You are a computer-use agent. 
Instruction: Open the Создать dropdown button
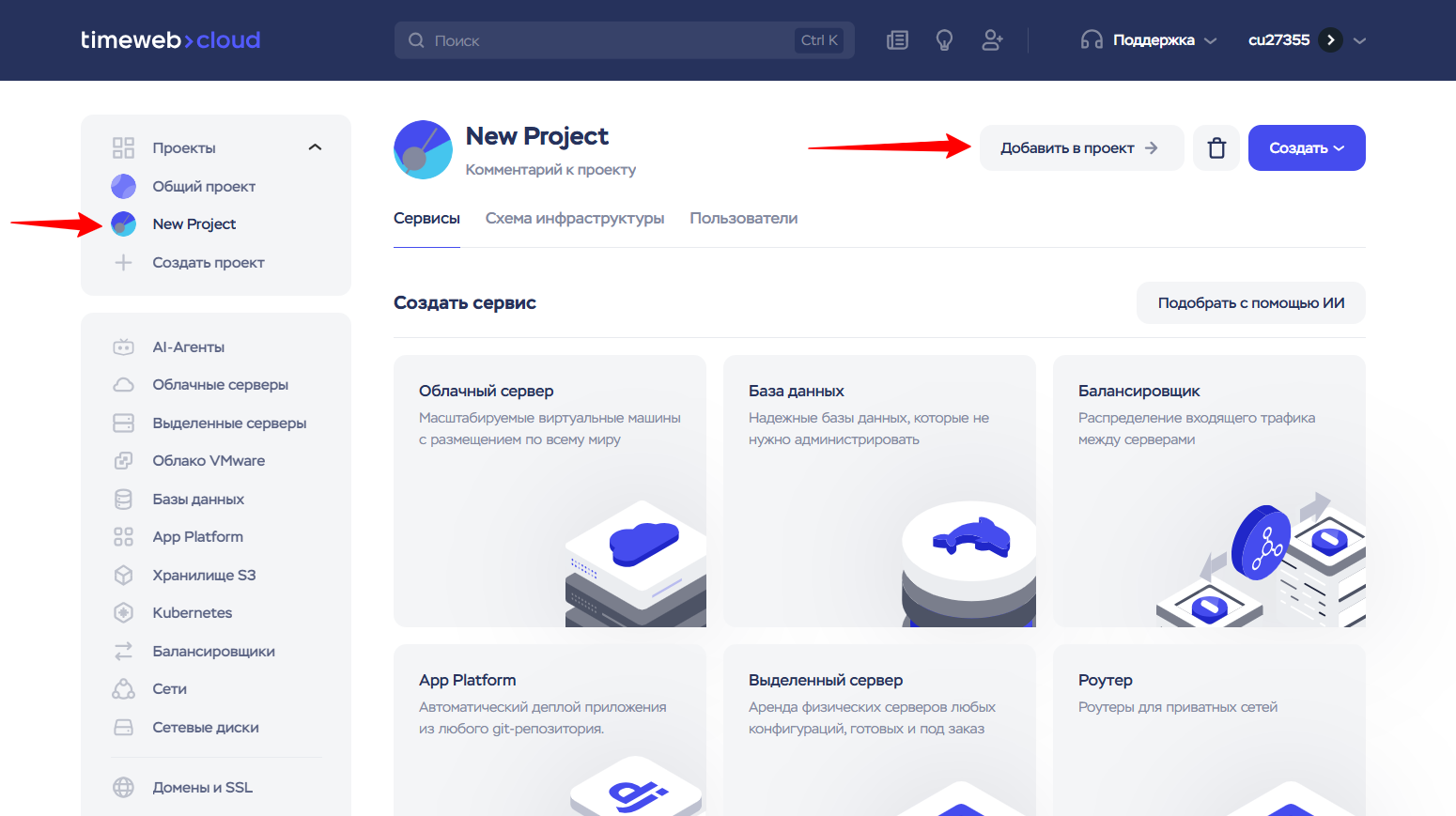click(x=1306, y=148)
